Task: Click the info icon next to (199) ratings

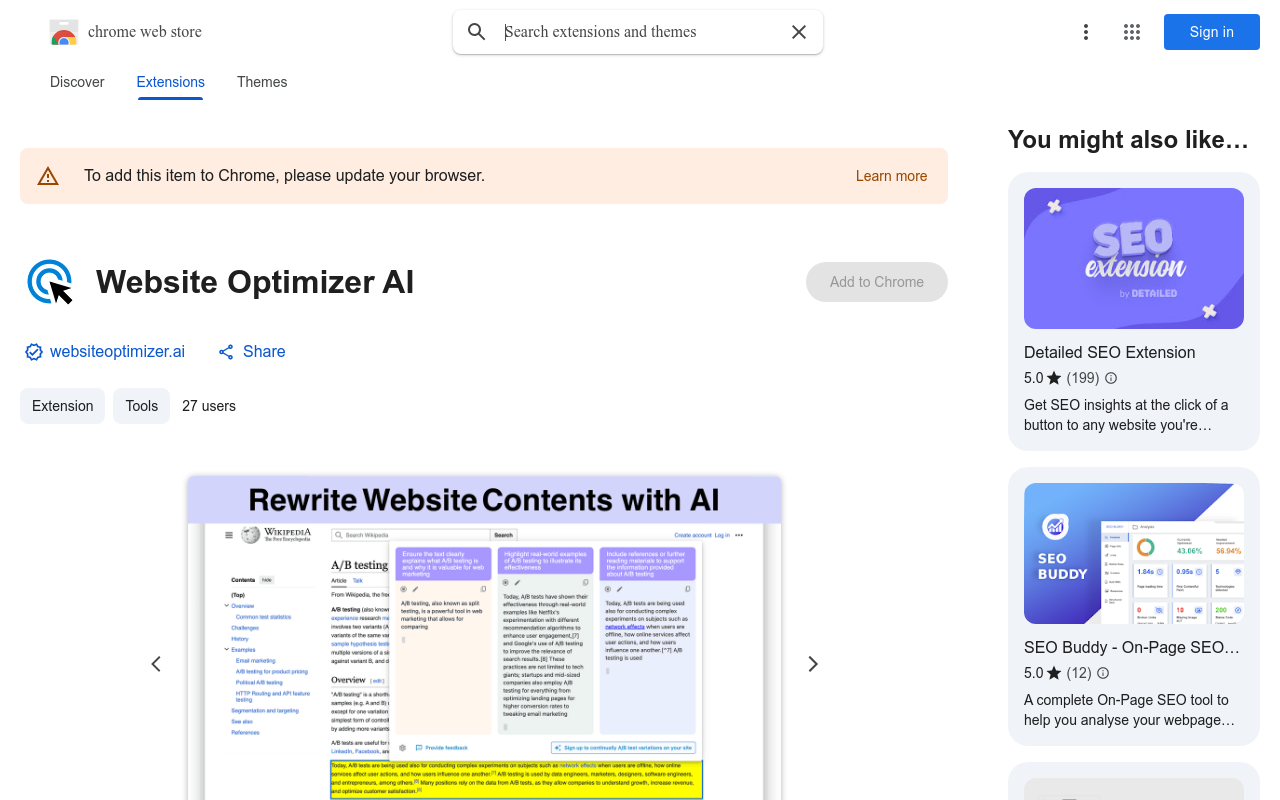Action: pyautogui.click(x=1111, y=378)
